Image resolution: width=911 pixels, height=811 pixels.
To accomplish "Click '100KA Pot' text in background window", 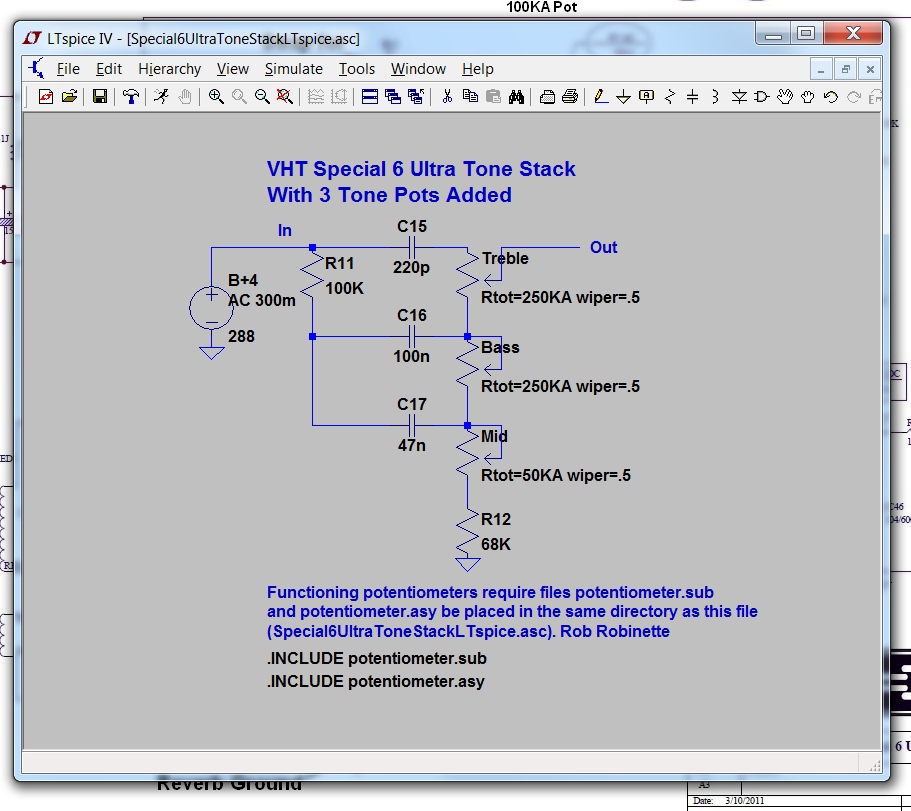I will click(541, 7).
